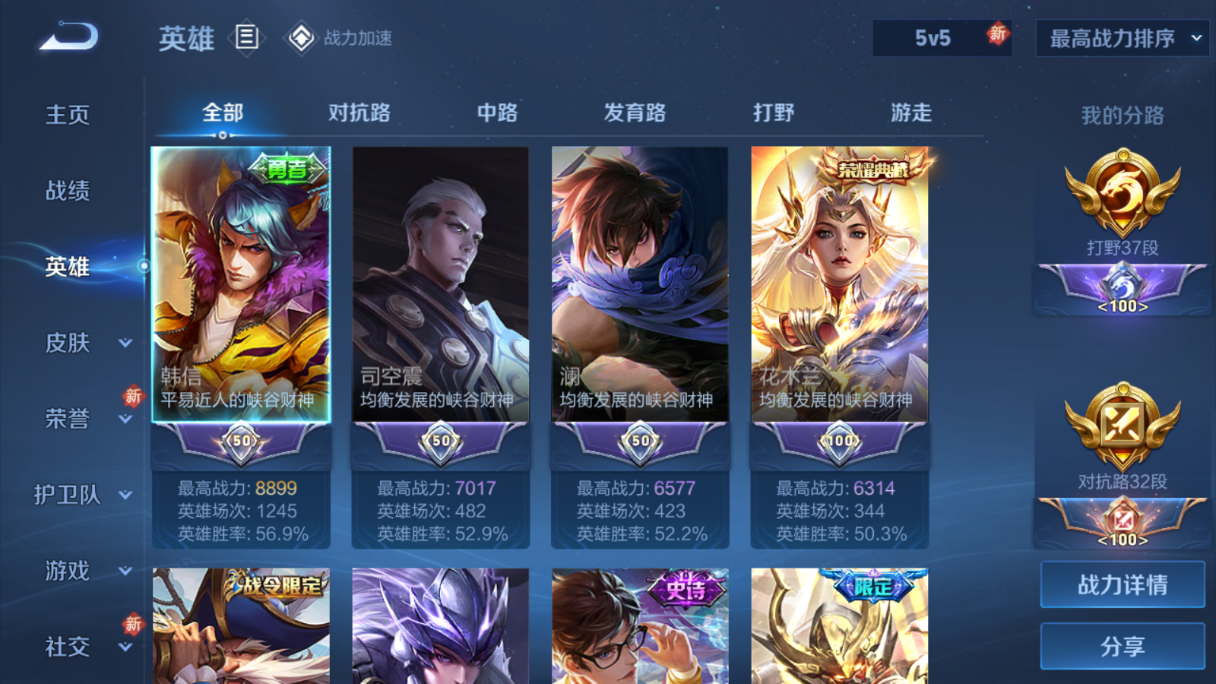Click the jungle <100> rank emblem
Image resolution: width=1216 pixels, height=684 pixels.
click(1122, 290)
